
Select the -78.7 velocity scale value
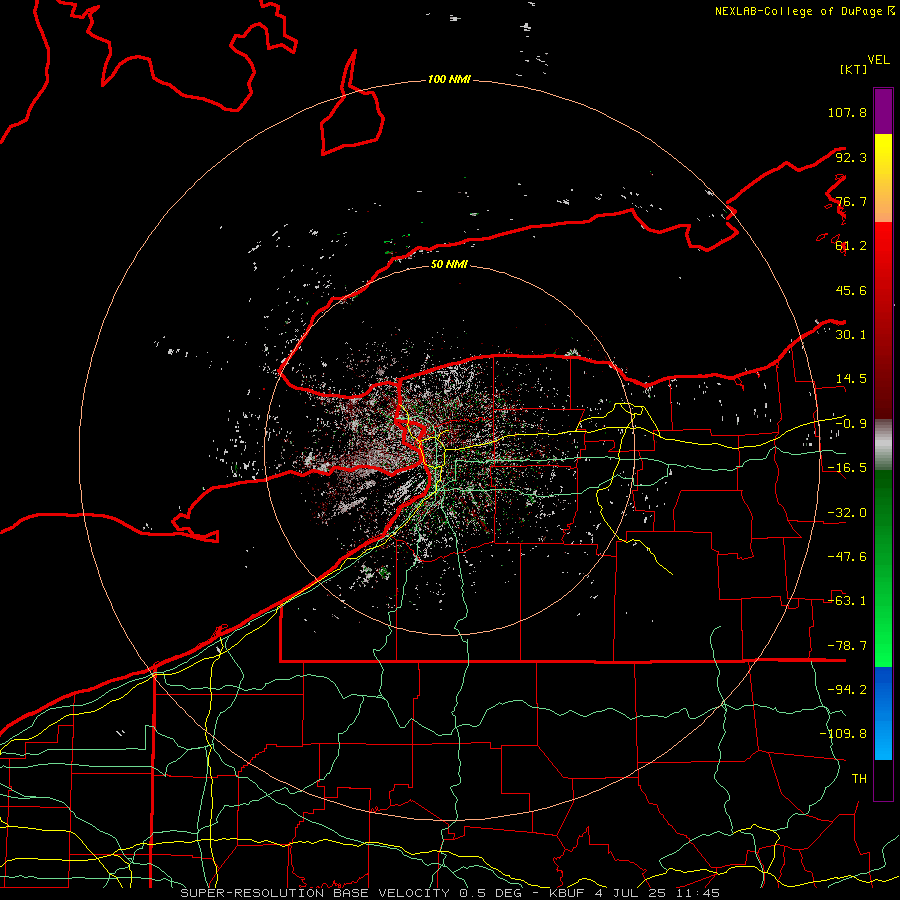click(847, 646)
